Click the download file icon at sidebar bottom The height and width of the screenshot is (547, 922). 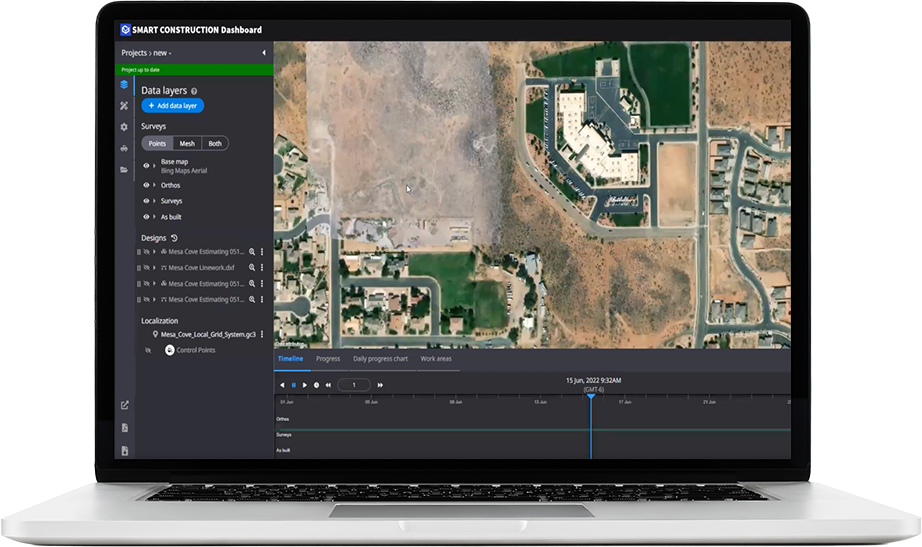(125, 451)
